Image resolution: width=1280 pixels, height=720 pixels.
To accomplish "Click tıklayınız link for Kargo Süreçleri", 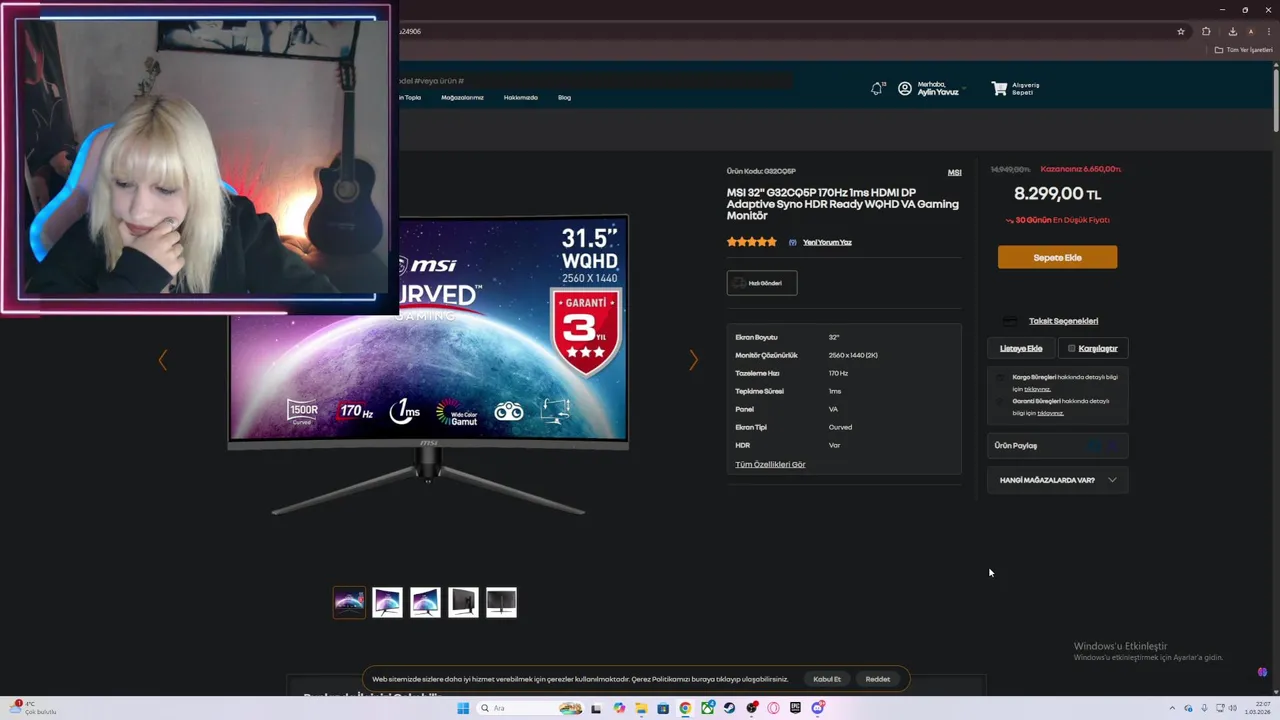I will pyautogui.click(x=1037, y=389).
